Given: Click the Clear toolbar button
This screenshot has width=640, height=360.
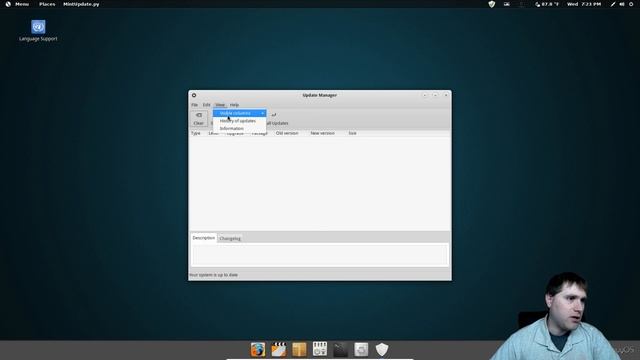Looking at the screenshot, I should pyautogui.click(x=199, y=119).
